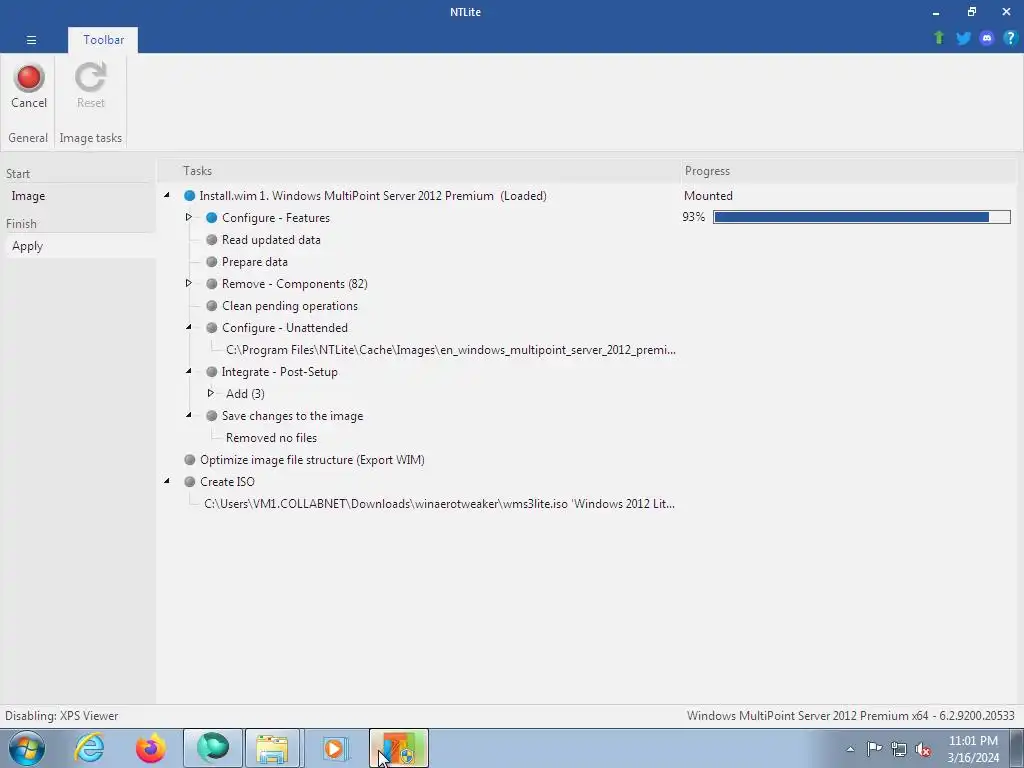Viewport: 1024px width, 768px height.
Task: Open the hamburger menu
Action: click(x=31, y=40)
